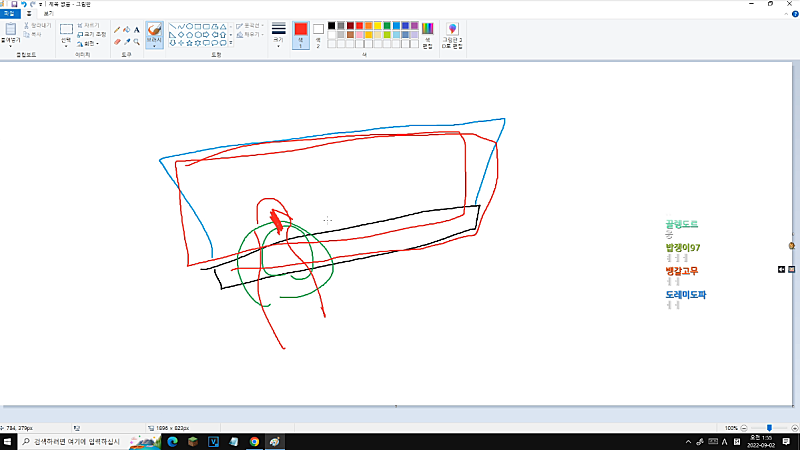This screenshot has height=450, width=800.
Task: Collapse the ribbon with the chevron
Action: 786,14
